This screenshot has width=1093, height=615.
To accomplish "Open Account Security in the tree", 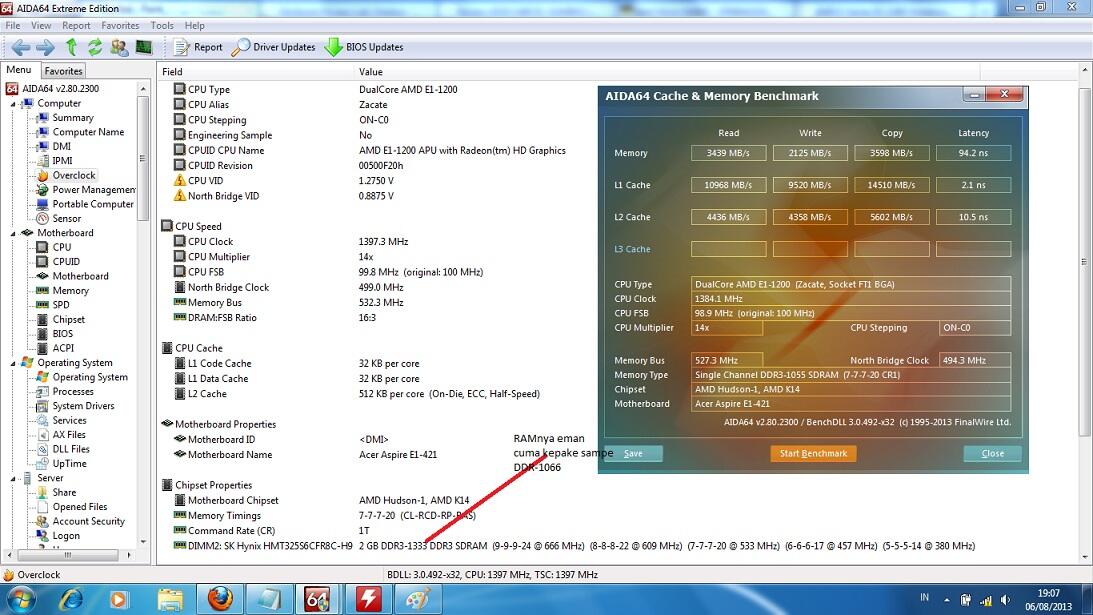I will (x=89, y=521).
